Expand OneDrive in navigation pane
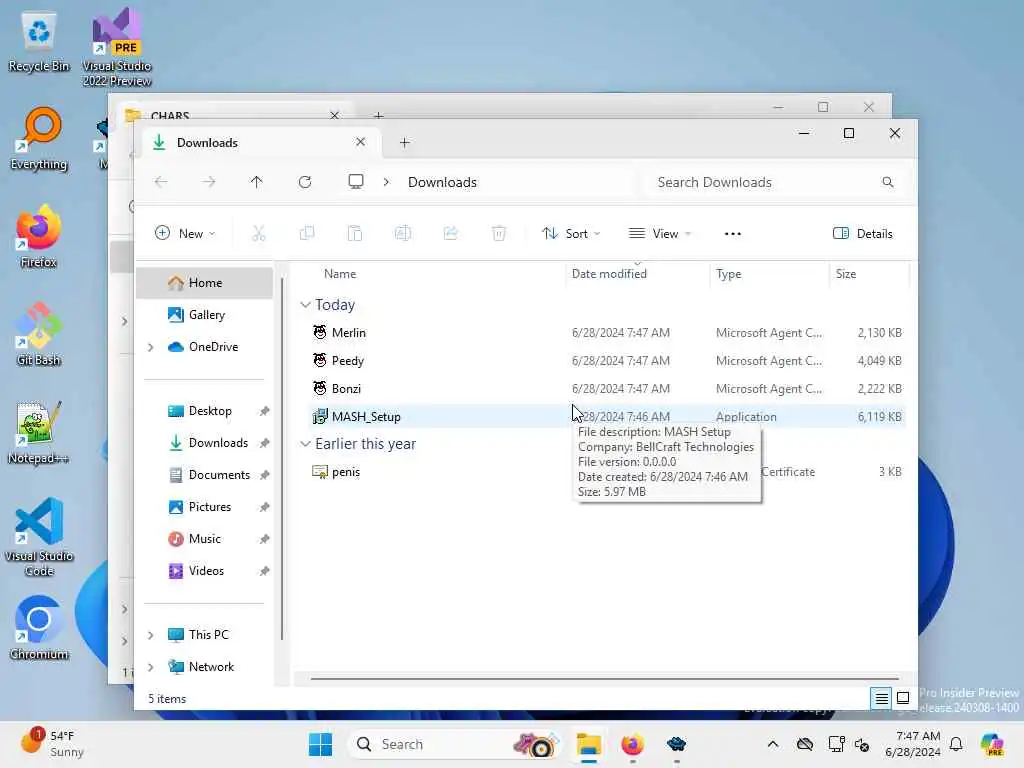 coord(151,347)
